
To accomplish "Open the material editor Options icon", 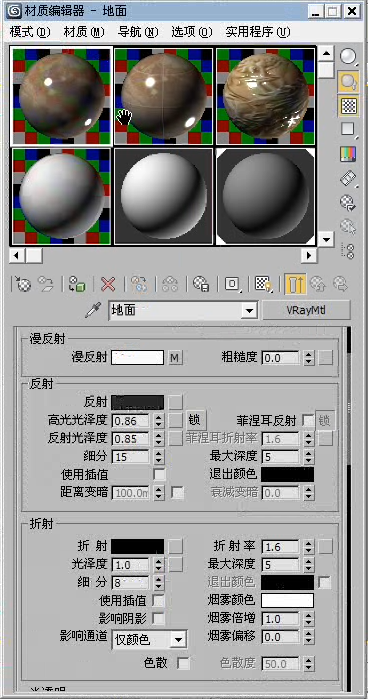I will tap(348, 202).
